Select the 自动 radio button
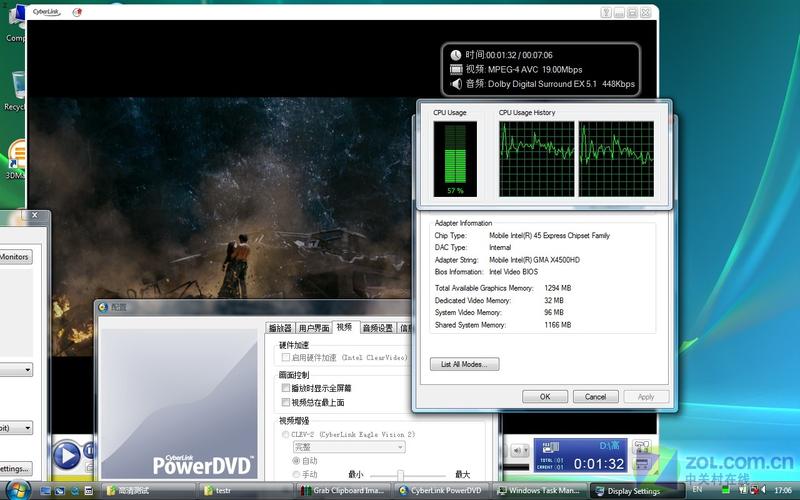This screenshot has height=500, width=800. [296, 461]
